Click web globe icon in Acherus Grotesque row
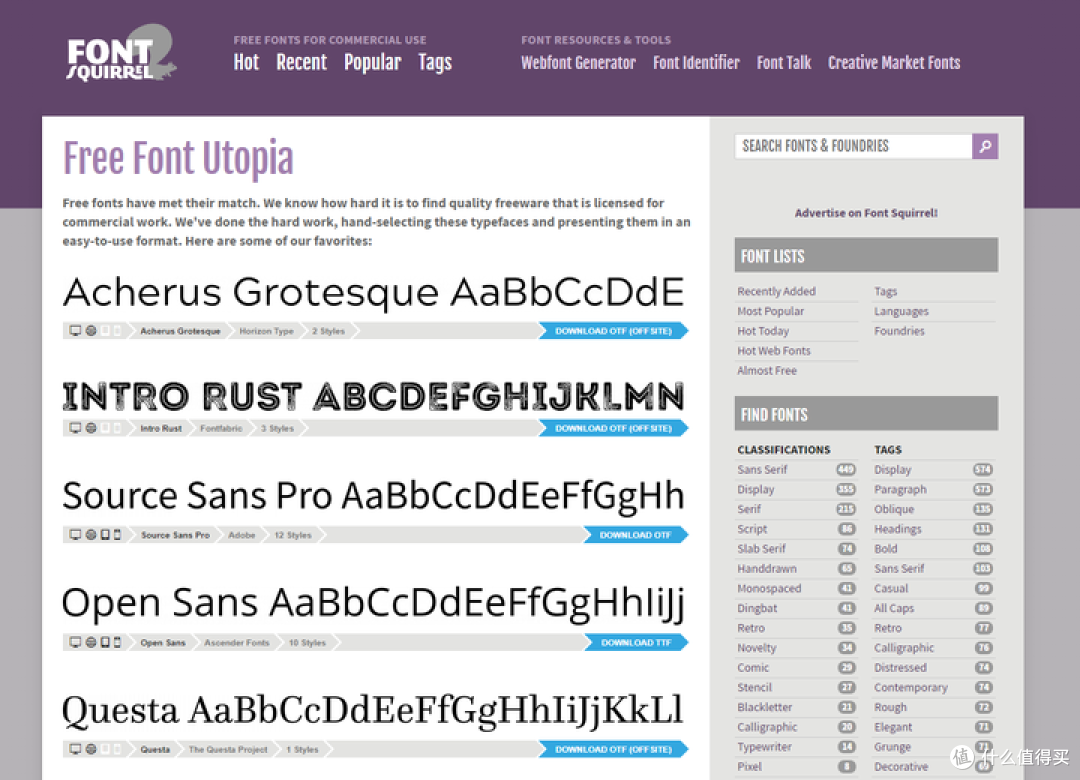Image resolution: width=1080 pixels, height=780 pixels. pyautogui.click(x=91, y=331)
